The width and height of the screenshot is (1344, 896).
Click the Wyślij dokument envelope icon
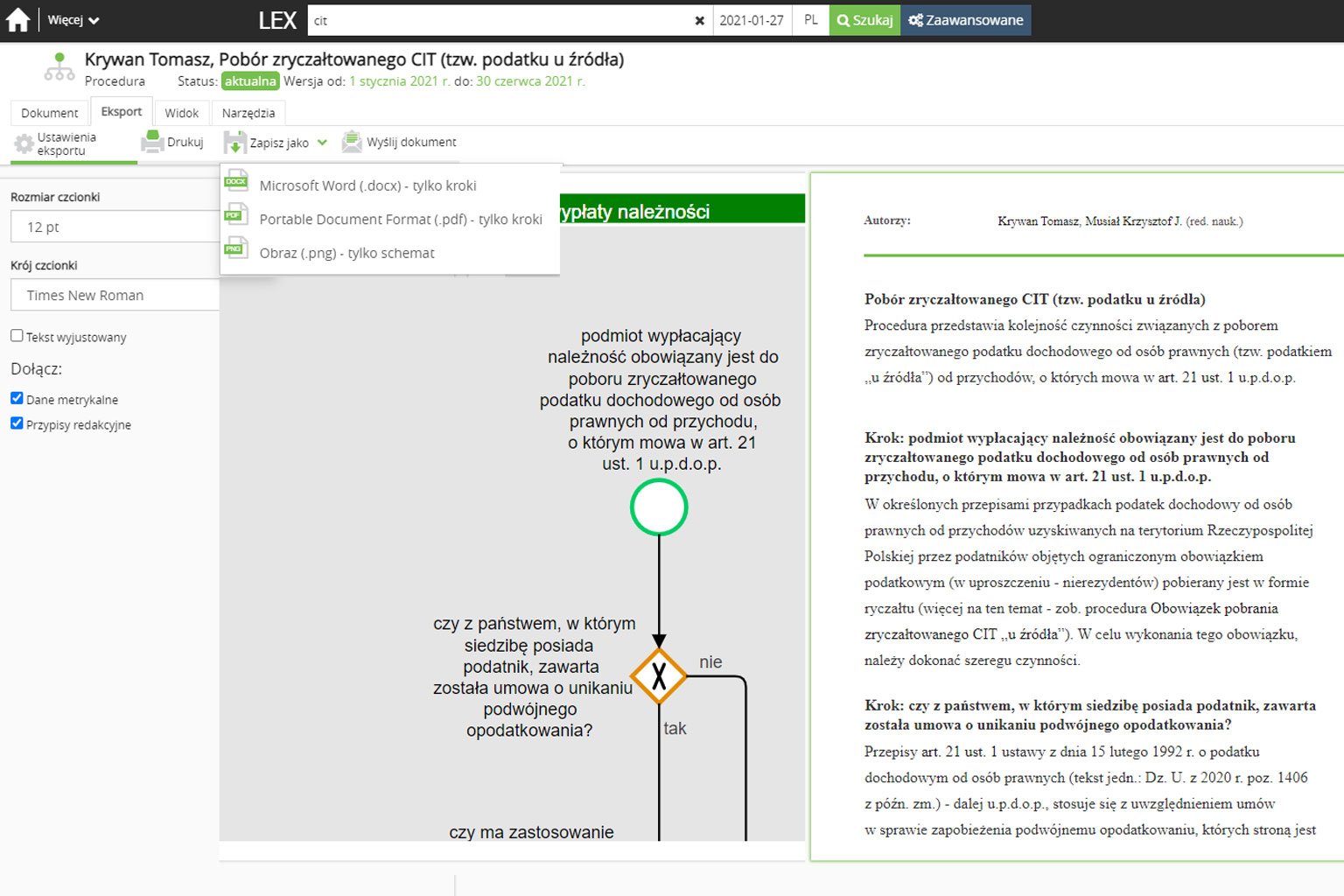[352, 142]
